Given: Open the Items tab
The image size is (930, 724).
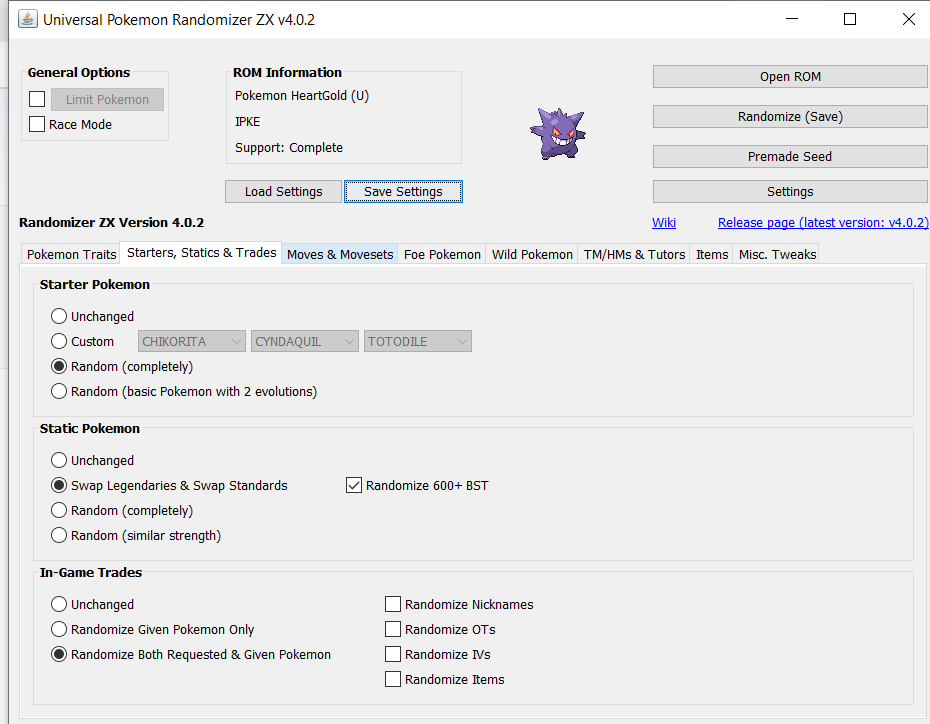Looking at the screenshot, I should 712,254.
